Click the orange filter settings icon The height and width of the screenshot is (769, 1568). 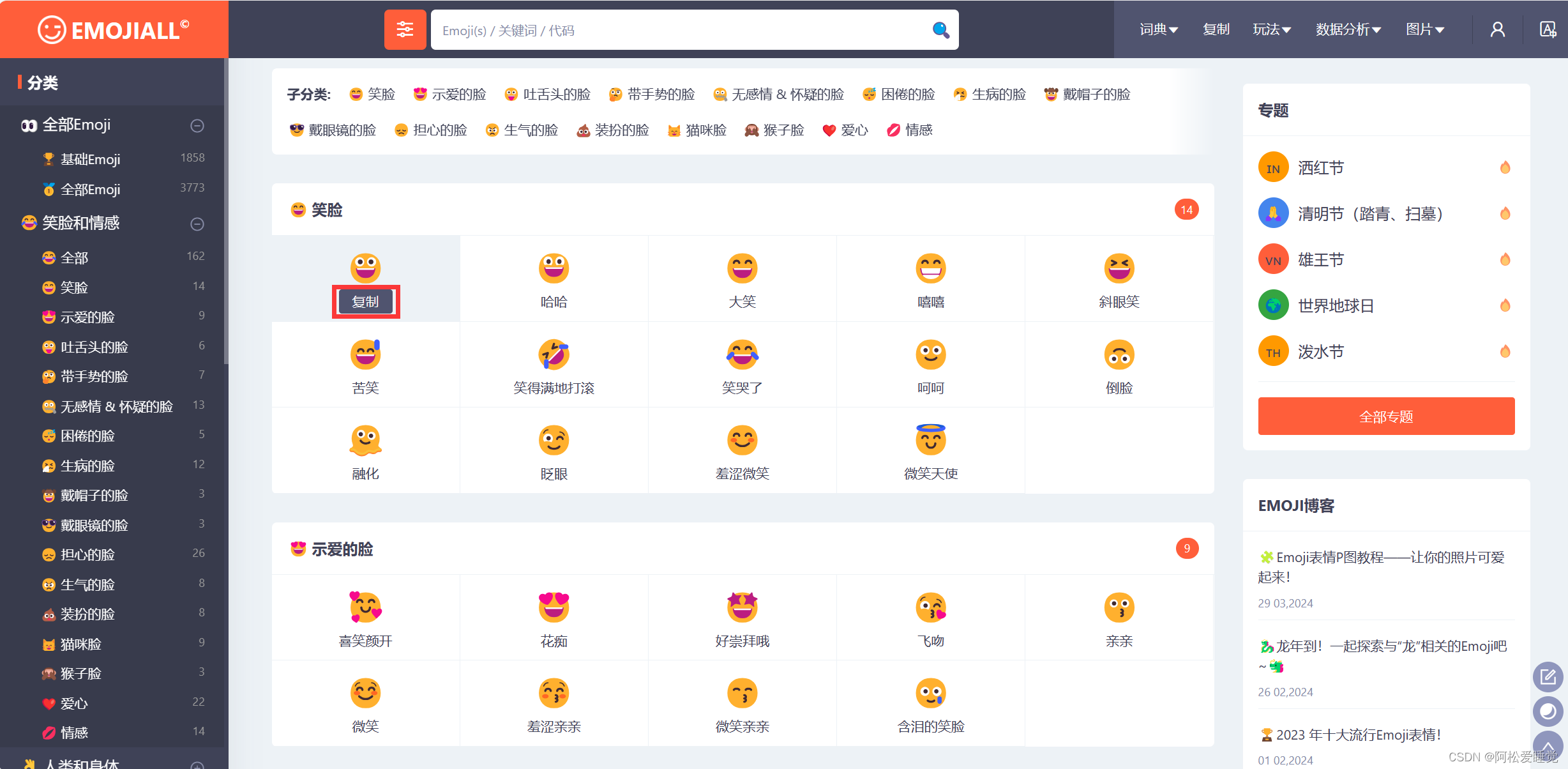pyautogui.click(x=405, y=30)
